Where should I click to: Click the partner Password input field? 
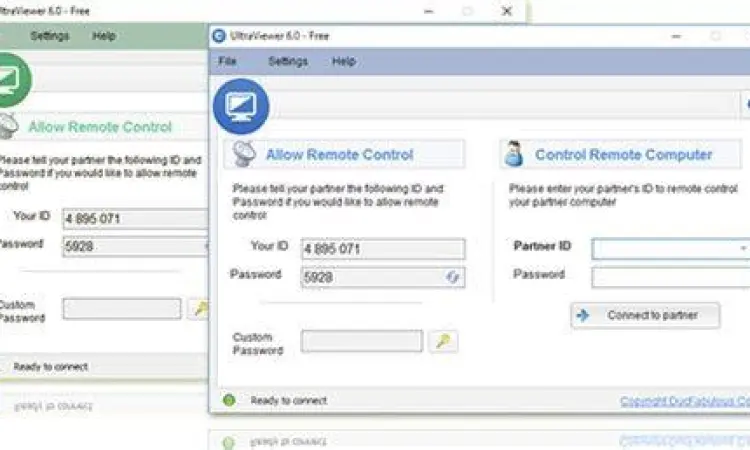click(670, 277)
